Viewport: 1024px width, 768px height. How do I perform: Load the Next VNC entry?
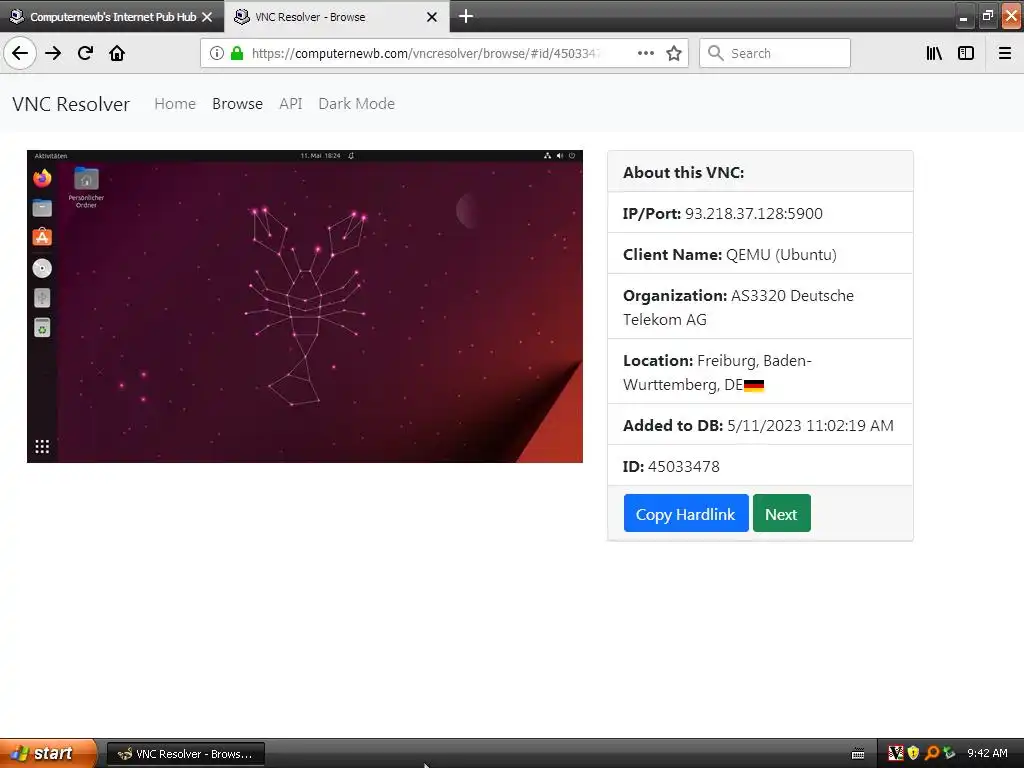781,513
